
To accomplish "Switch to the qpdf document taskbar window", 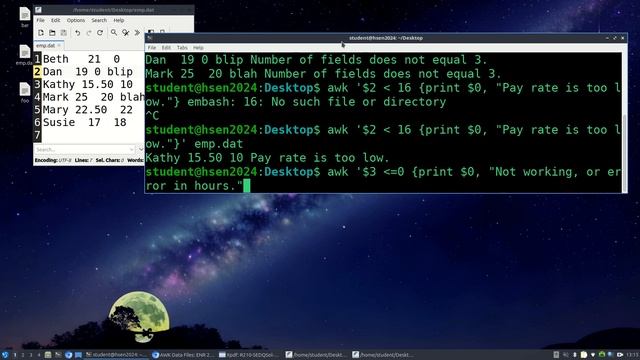I will (249, 355).
